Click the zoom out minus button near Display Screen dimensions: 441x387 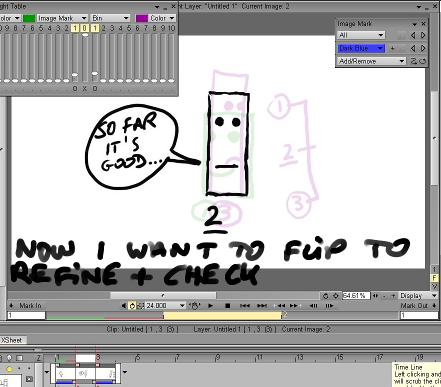(x=384, y=296)
